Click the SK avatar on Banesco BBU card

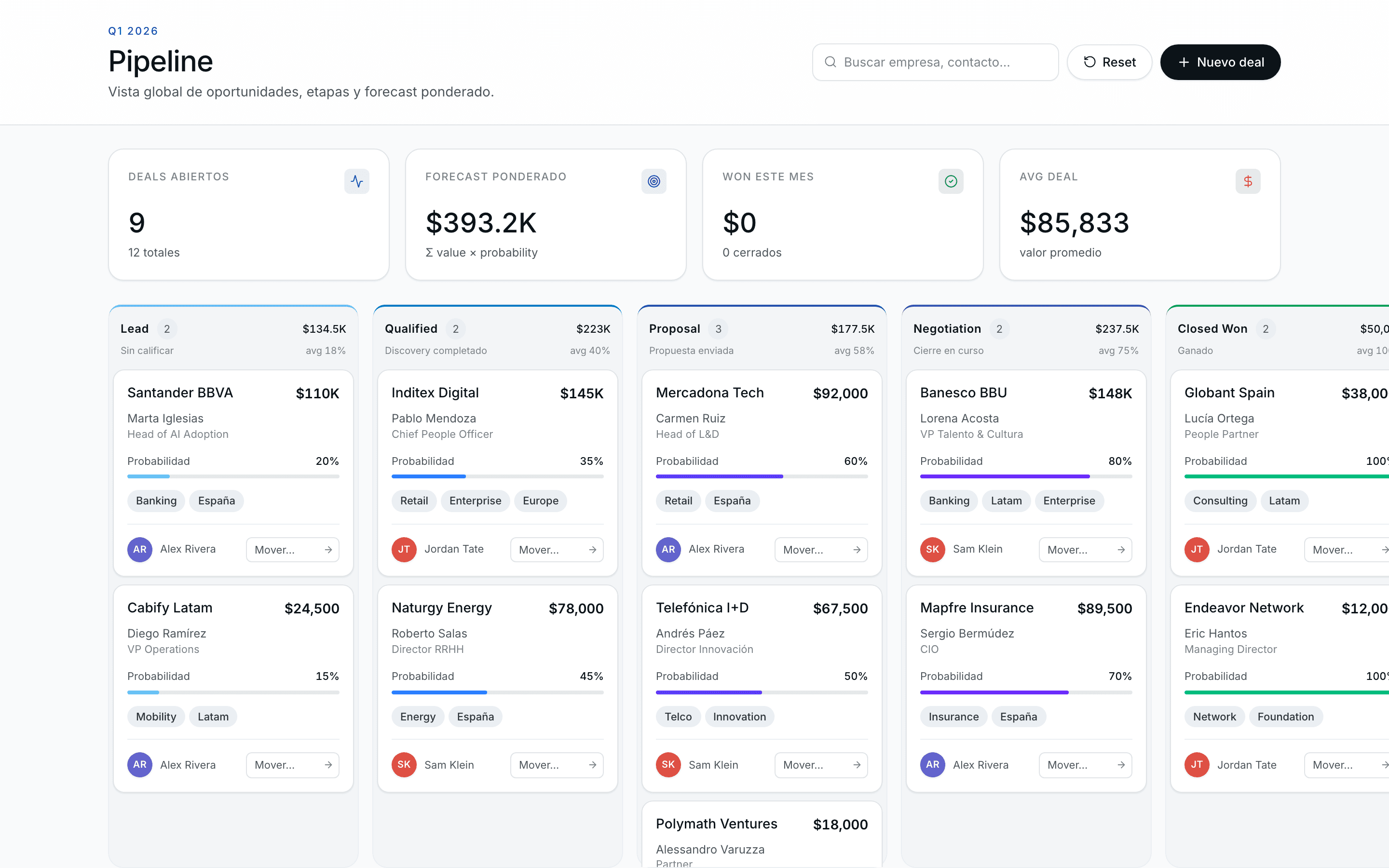coord(933,549)
